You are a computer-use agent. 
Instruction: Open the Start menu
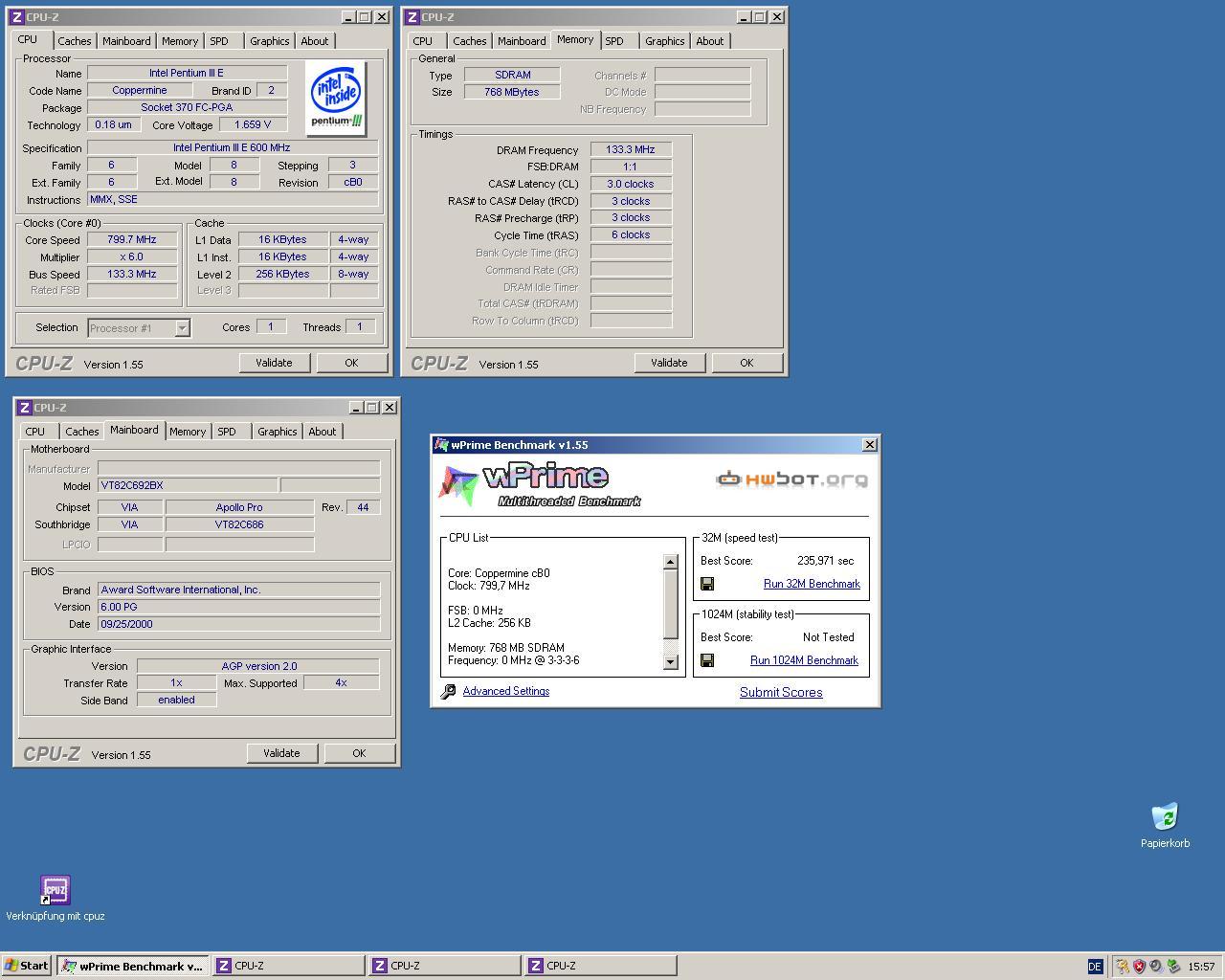(27, 966)
